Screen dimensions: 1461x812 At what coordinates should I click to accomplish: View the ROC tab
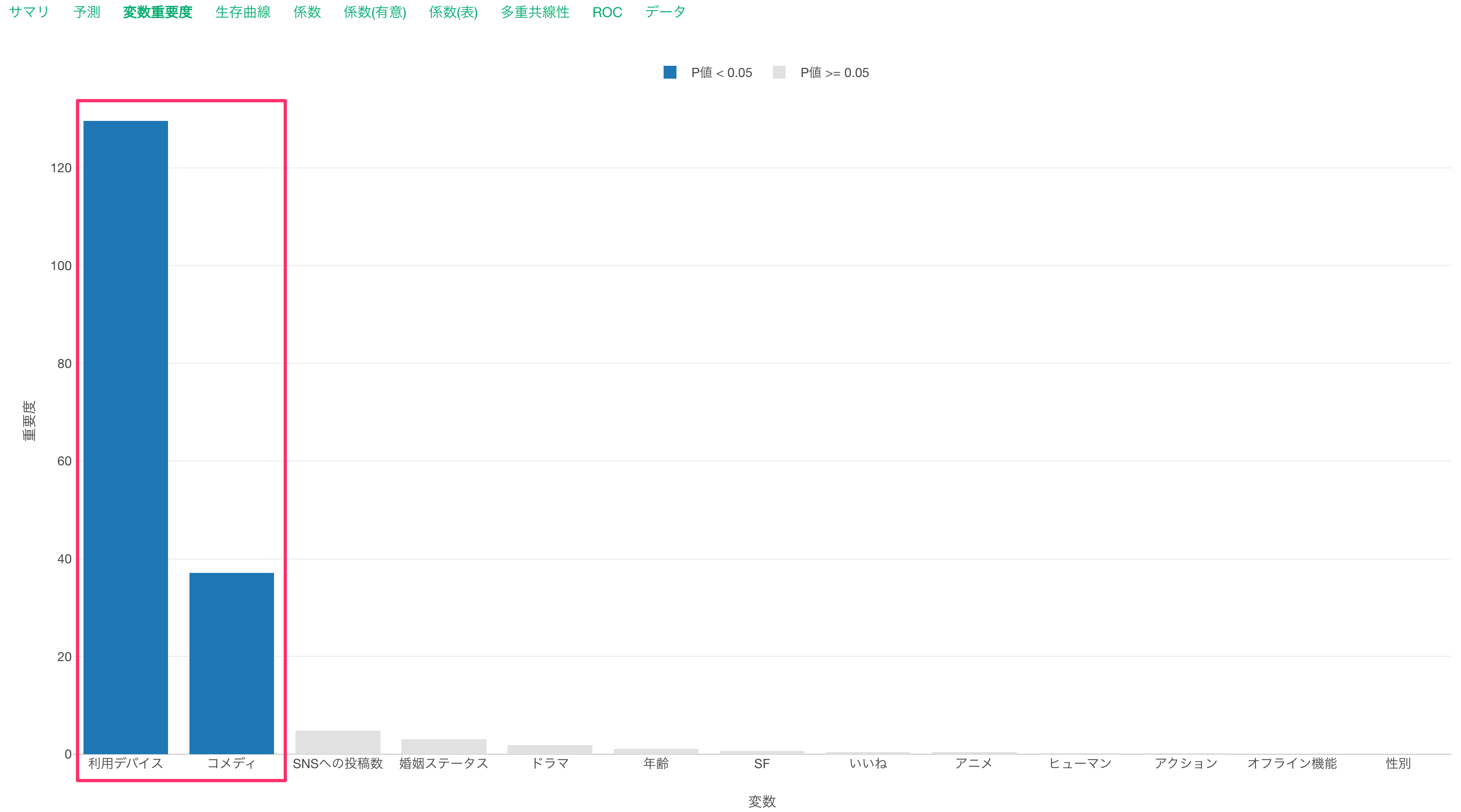tap(607, 12)
